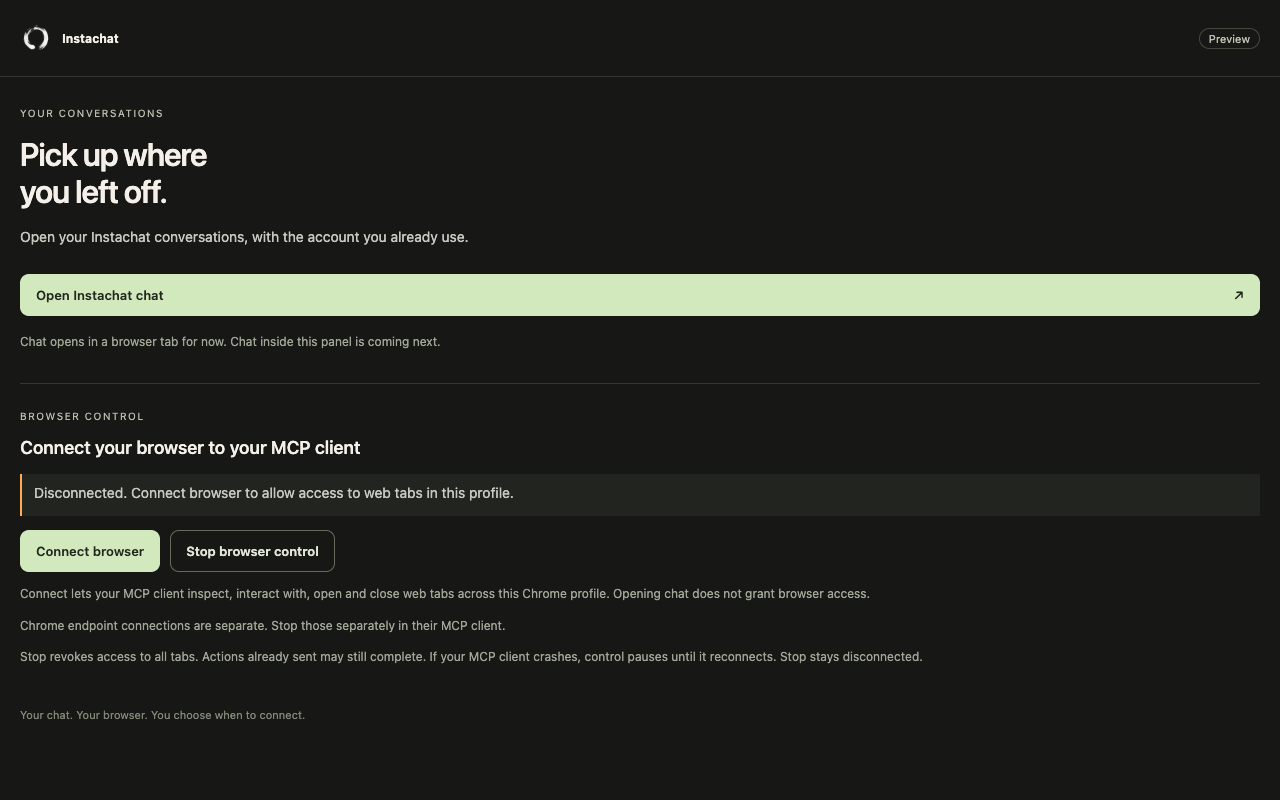
Task: Click the Disconnected status message
Action: click(x=640, y=494)
